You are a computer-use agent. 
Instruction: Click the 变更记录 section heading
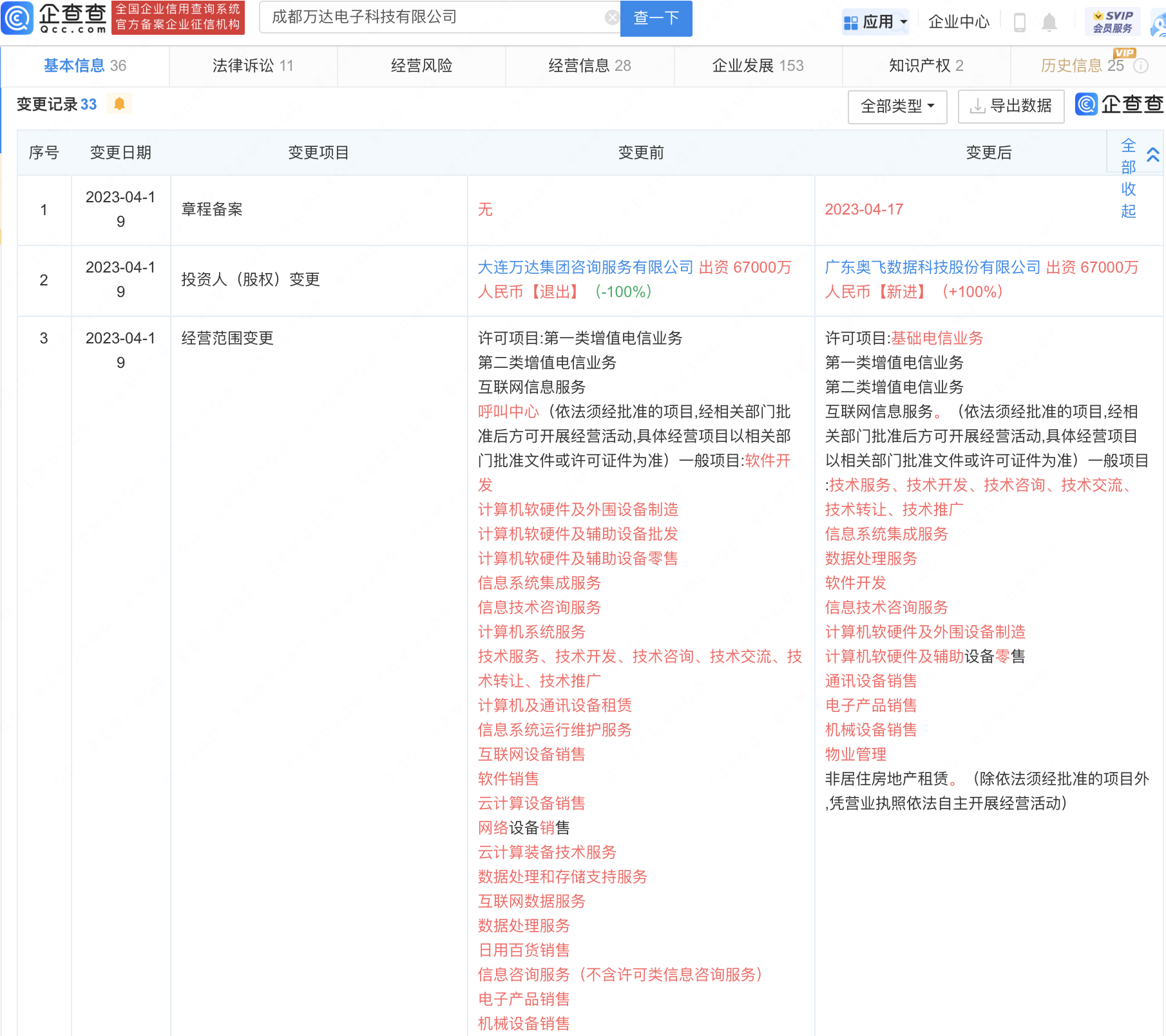[x=57, y=104]
